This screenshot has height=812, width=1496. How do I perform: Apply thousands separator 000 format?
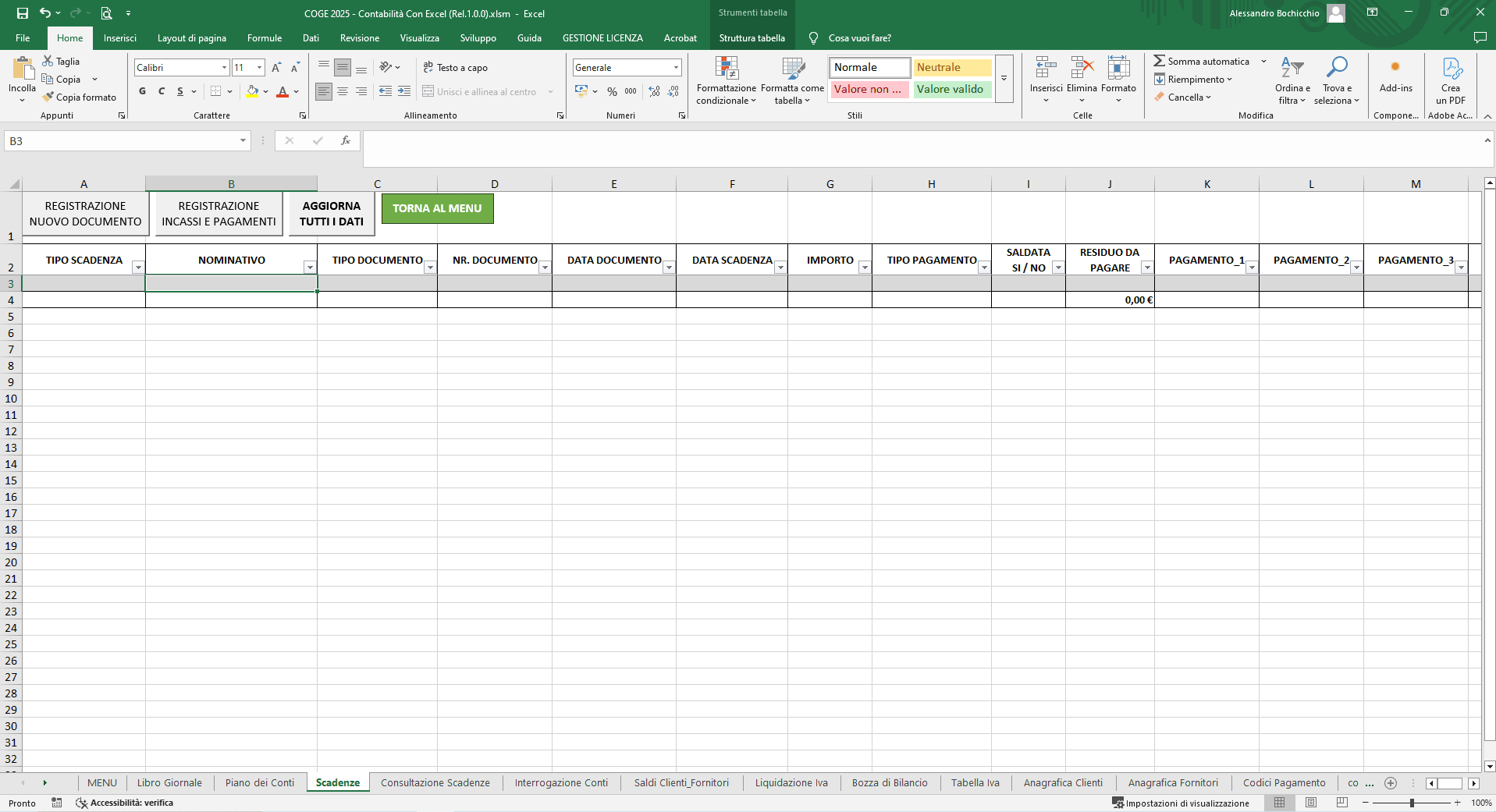tap(631, 91)
